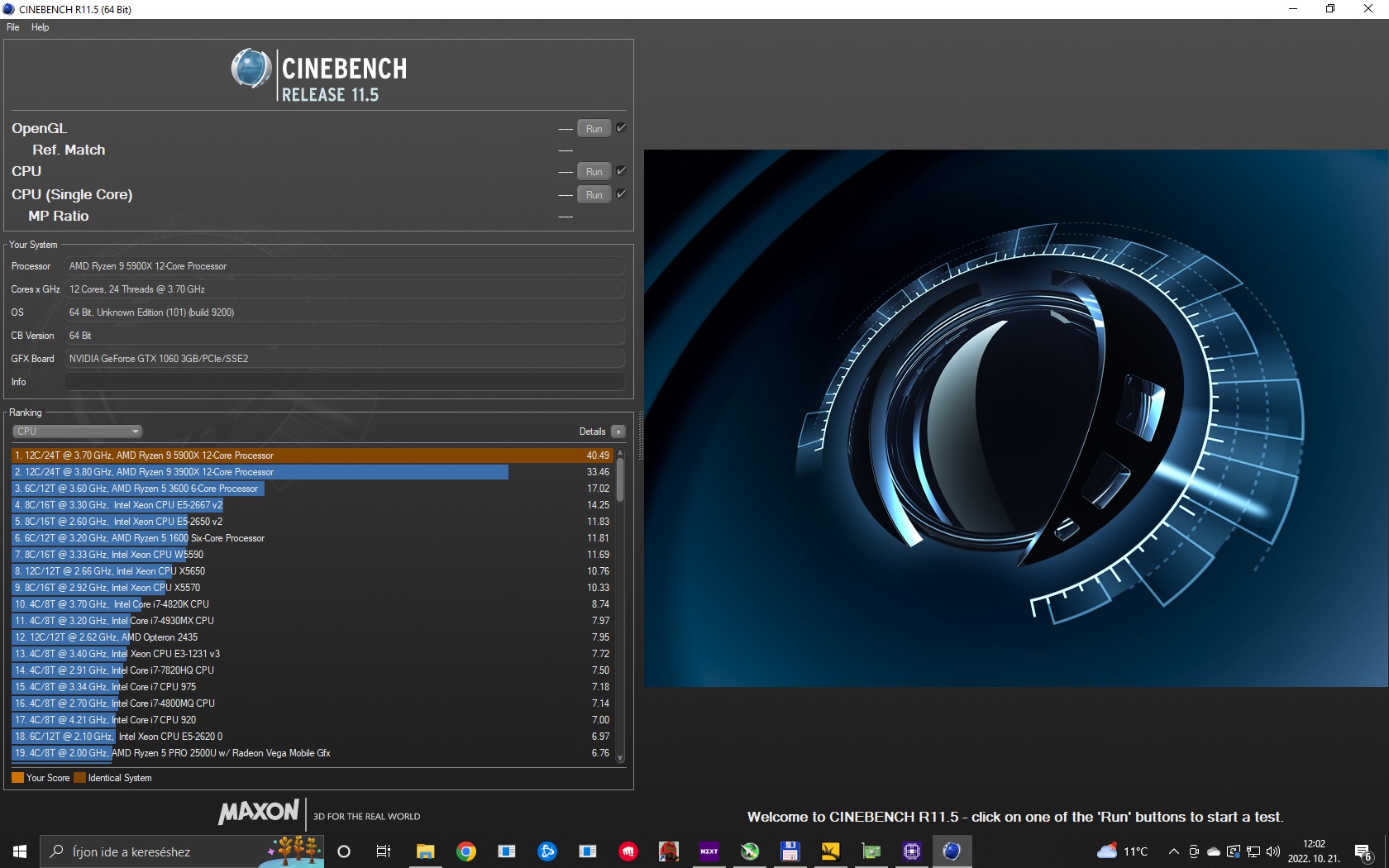
Task: Select the Ryzen 5 1600 ranking row
Action: coord(313,538)
